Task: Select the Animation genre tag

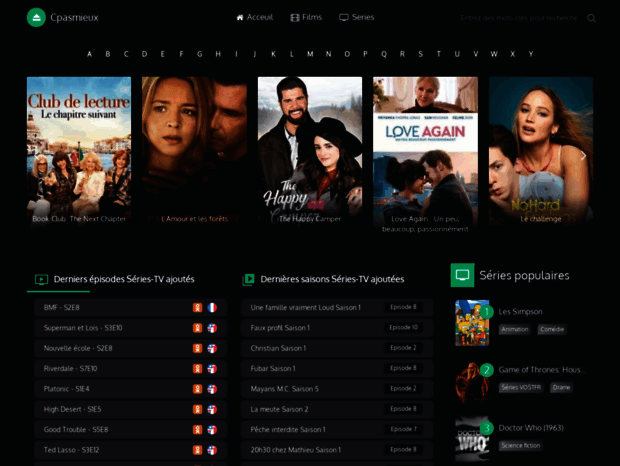Action: tap(514, 329)
